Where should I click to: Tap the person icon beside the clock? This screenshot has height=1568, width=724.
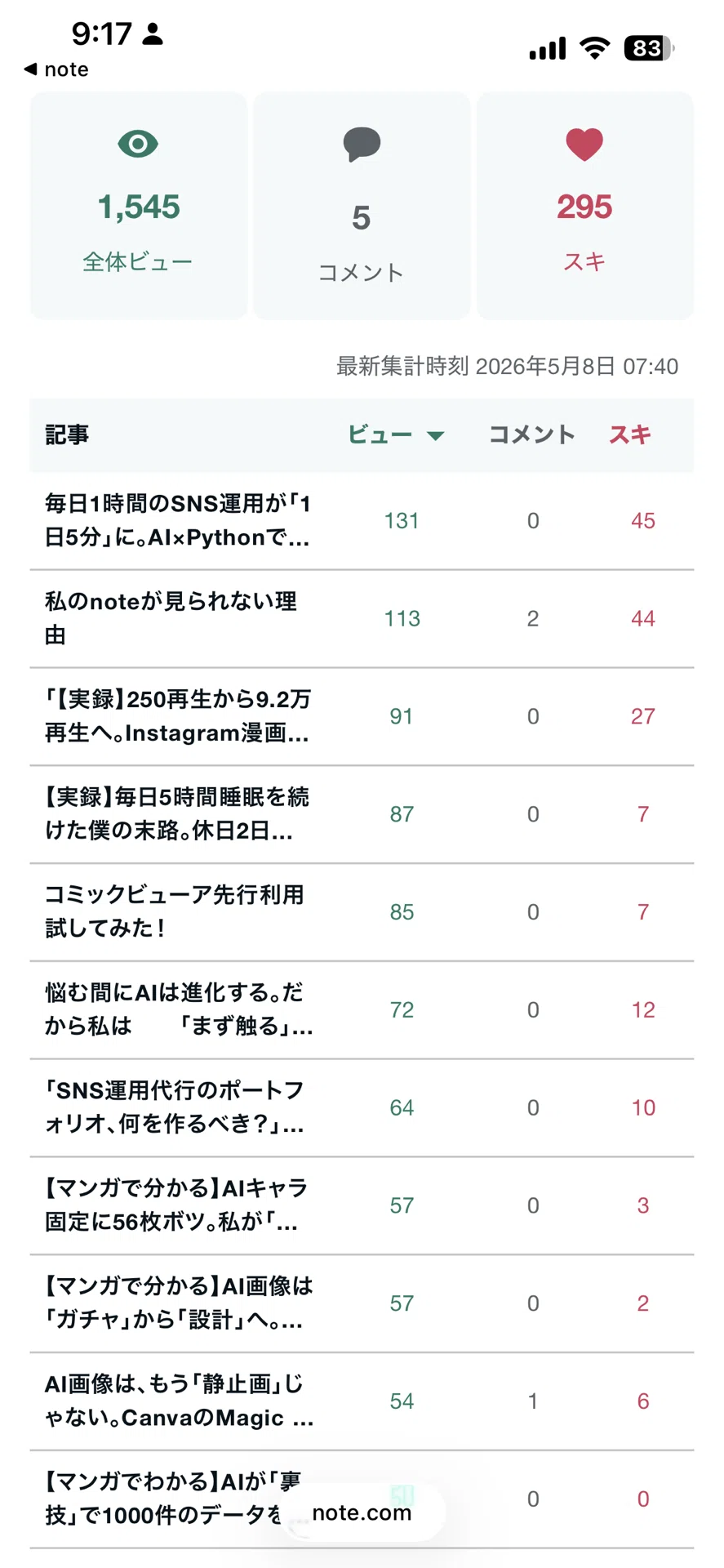tap(153, 33)
